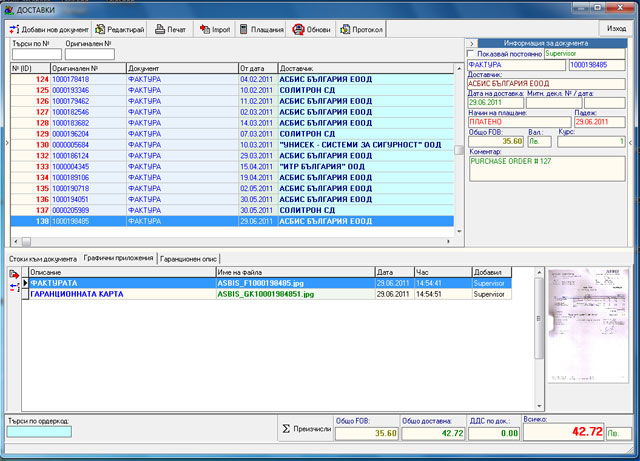Viewport: 640px width, 461px height.
Task: Toggle the Показвай постоянно checkbox
Action: [x=471, y=53]
